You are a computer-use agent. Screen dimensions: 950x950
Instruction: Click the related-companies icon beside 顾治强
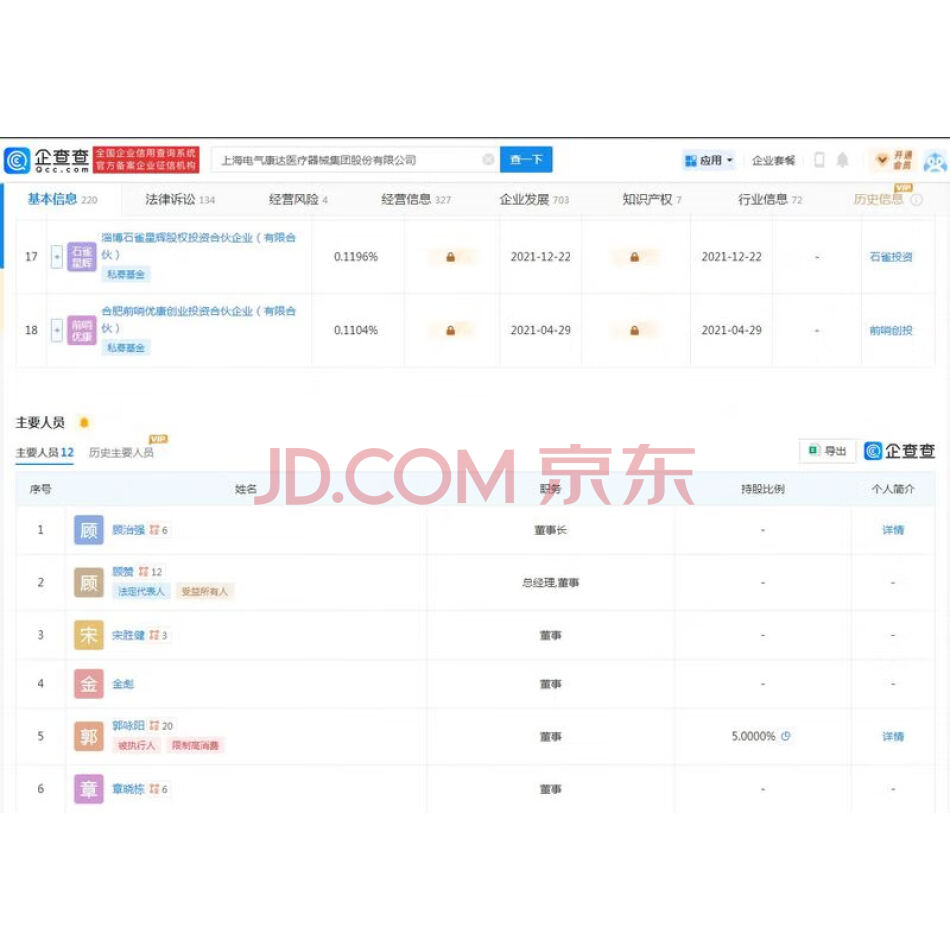154,530
